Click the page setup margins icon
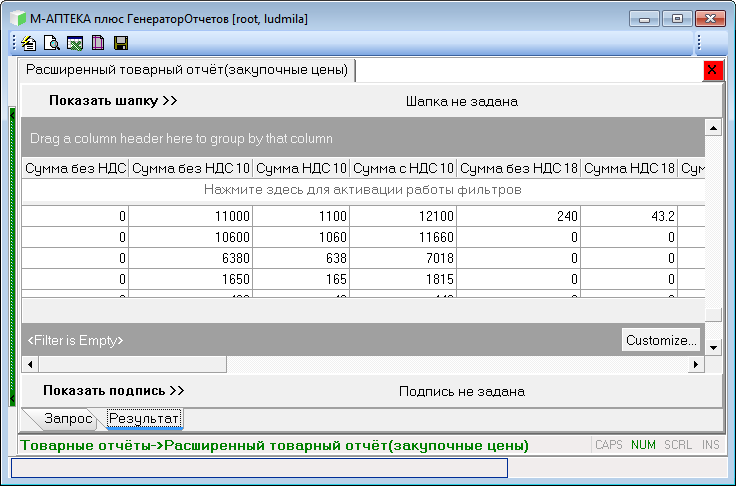736x486 pixels. (98, 43)
